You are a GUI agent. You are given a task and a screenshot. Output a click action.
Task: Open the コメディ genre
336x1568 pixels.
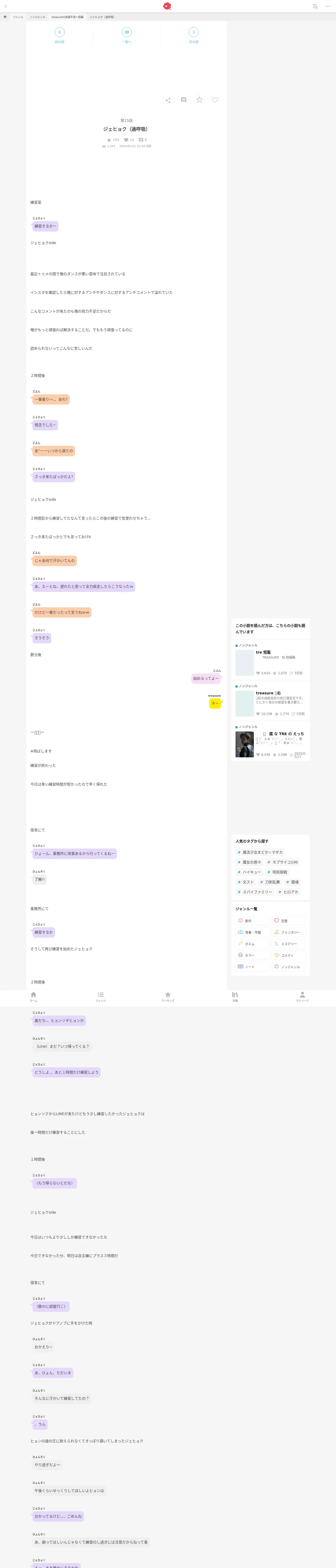tap(288, 955)
